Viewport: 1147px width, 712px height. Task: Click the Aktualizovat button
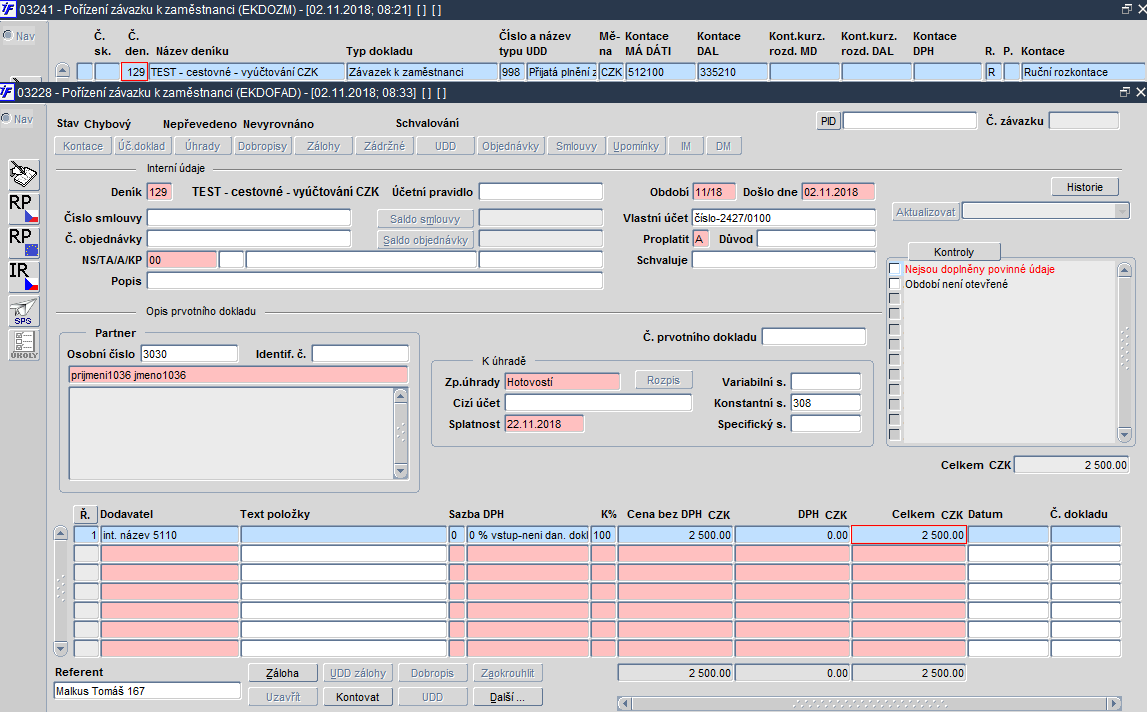(925, 211)
